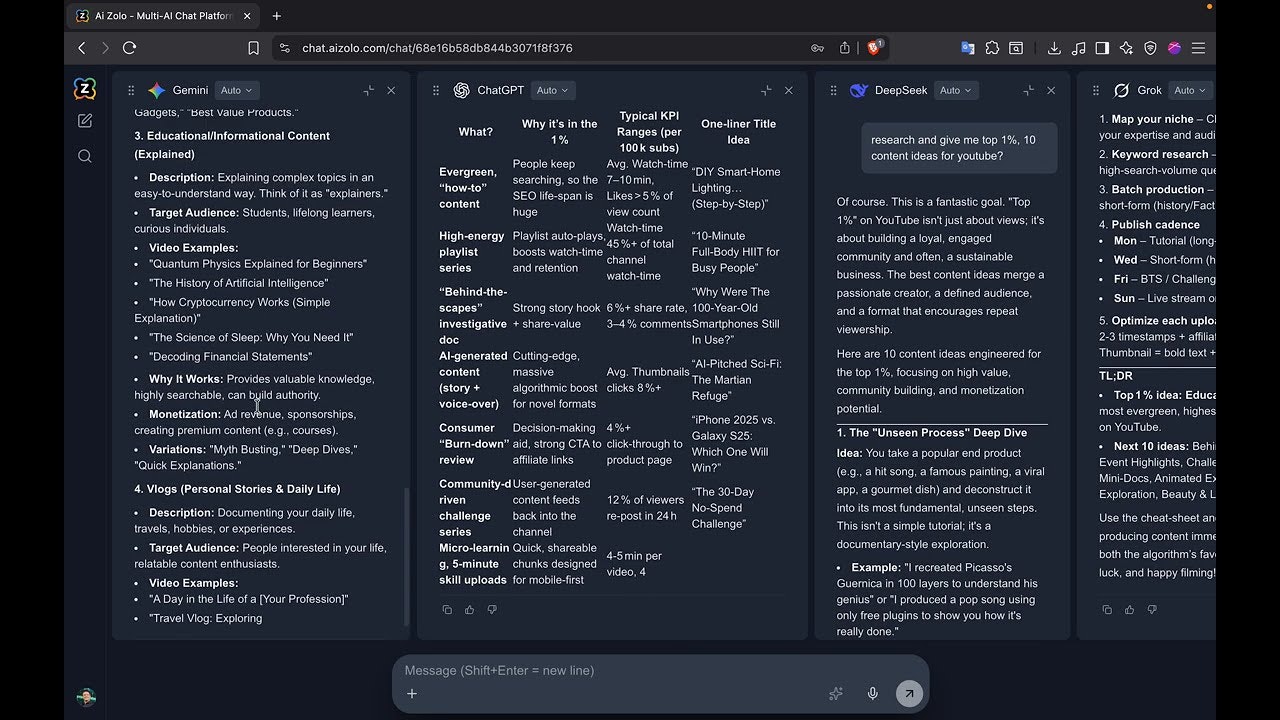1280x720 pixels.
Task: Close the DeepSeek chat panel
Action: pos(1051,90)
